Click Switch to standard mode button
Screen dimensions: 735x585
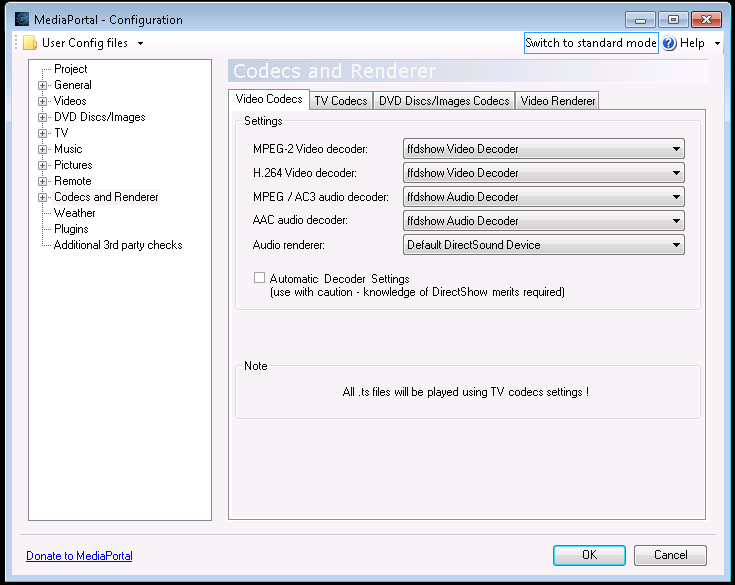591,43
